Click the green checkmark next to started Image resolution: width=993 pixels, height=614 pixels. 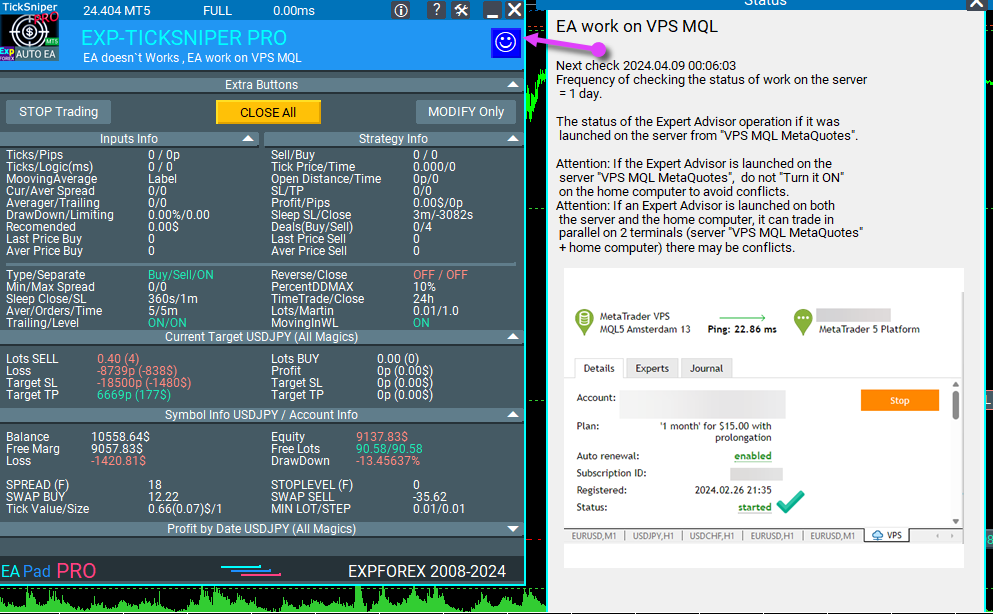pos(790,501)
